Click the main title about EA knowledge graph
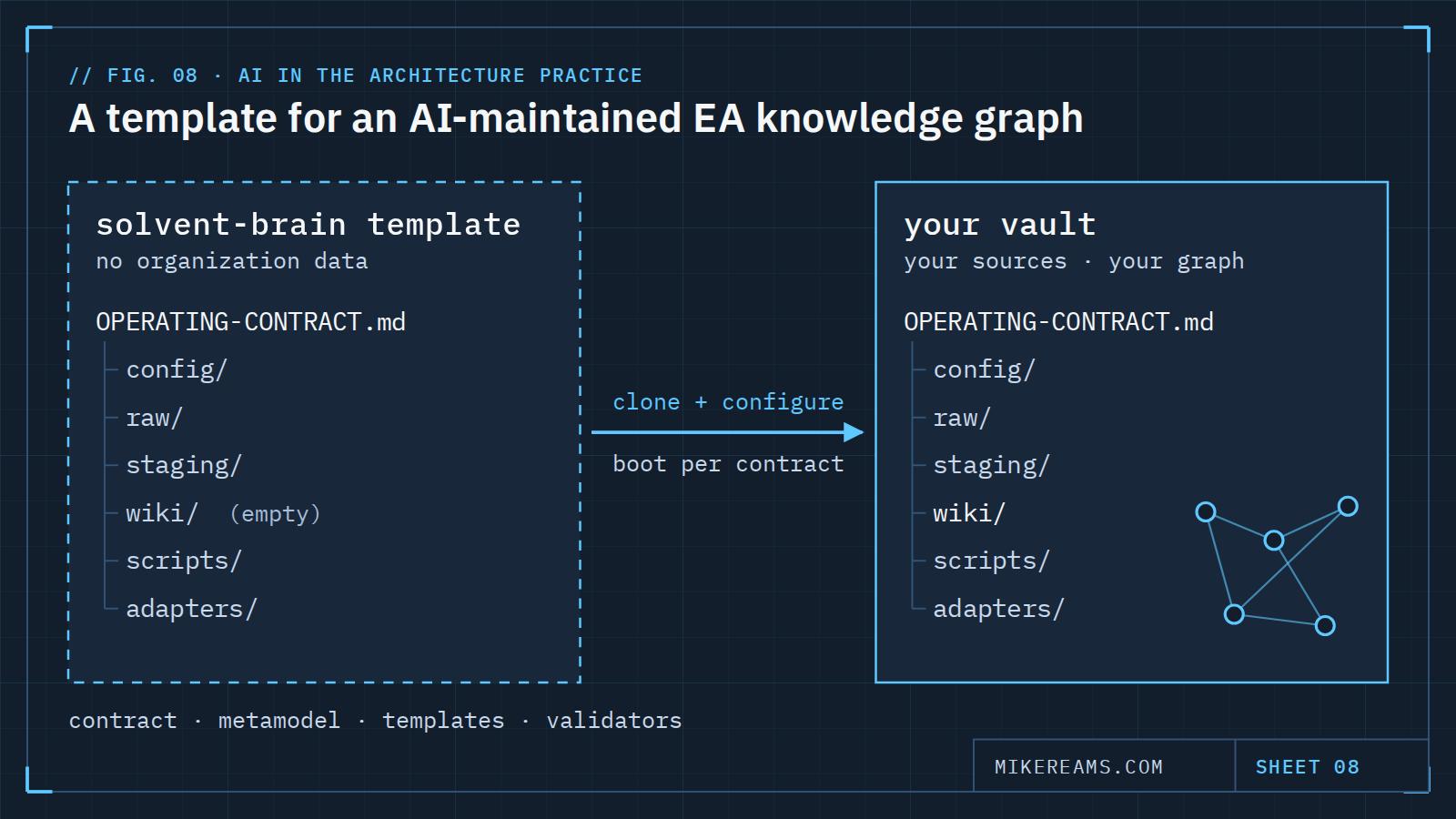This screenshot has width=1456, height=819. click(x=576, y=118)
